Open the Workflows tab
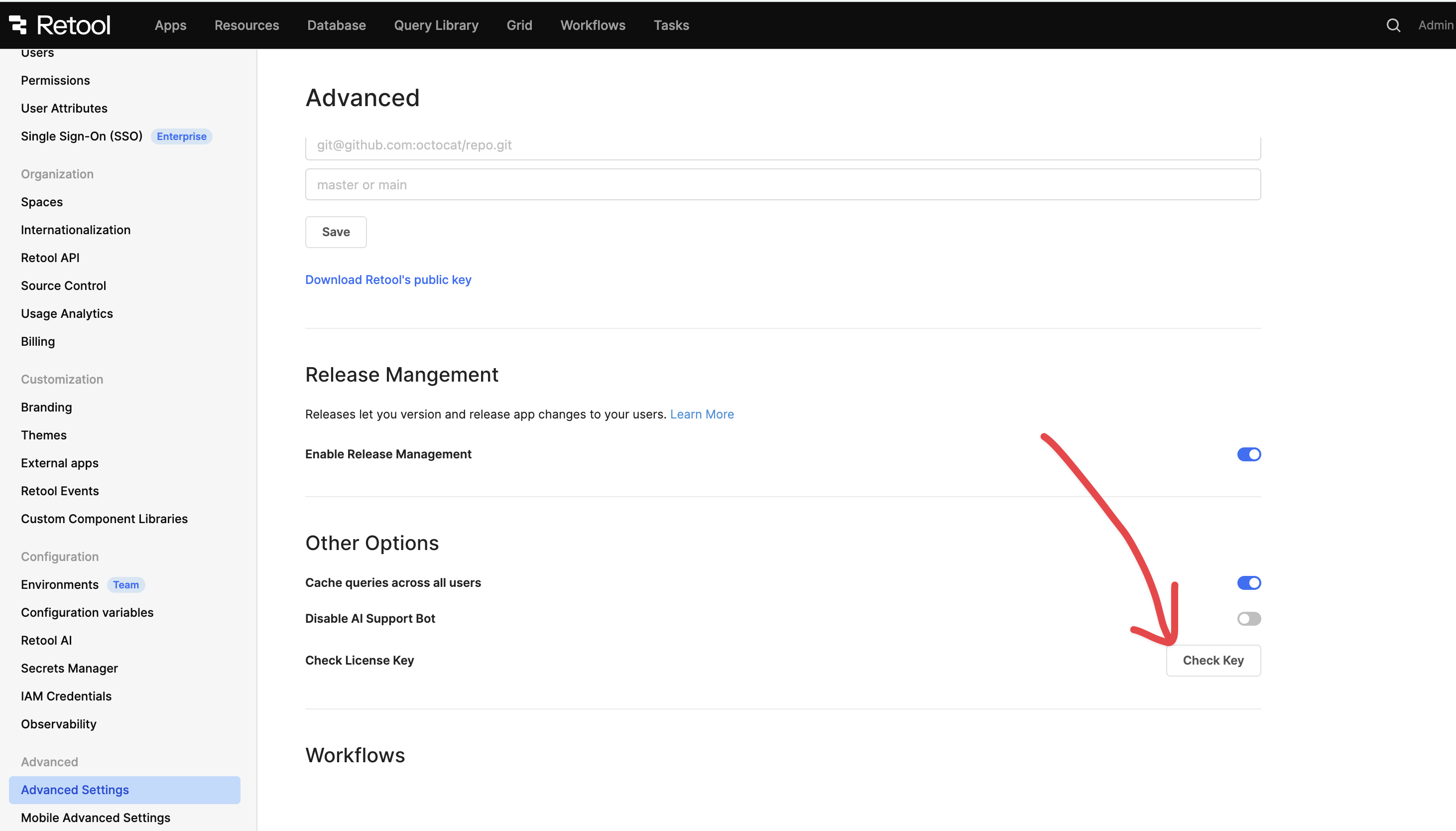 point(593,25)
